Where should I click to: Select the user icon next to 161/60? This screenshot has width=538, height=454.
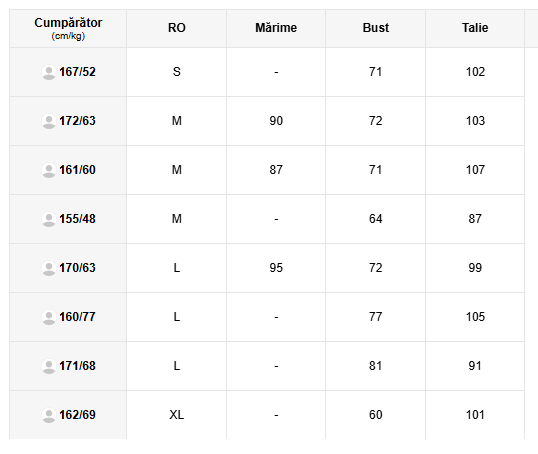tap(49, 170)
